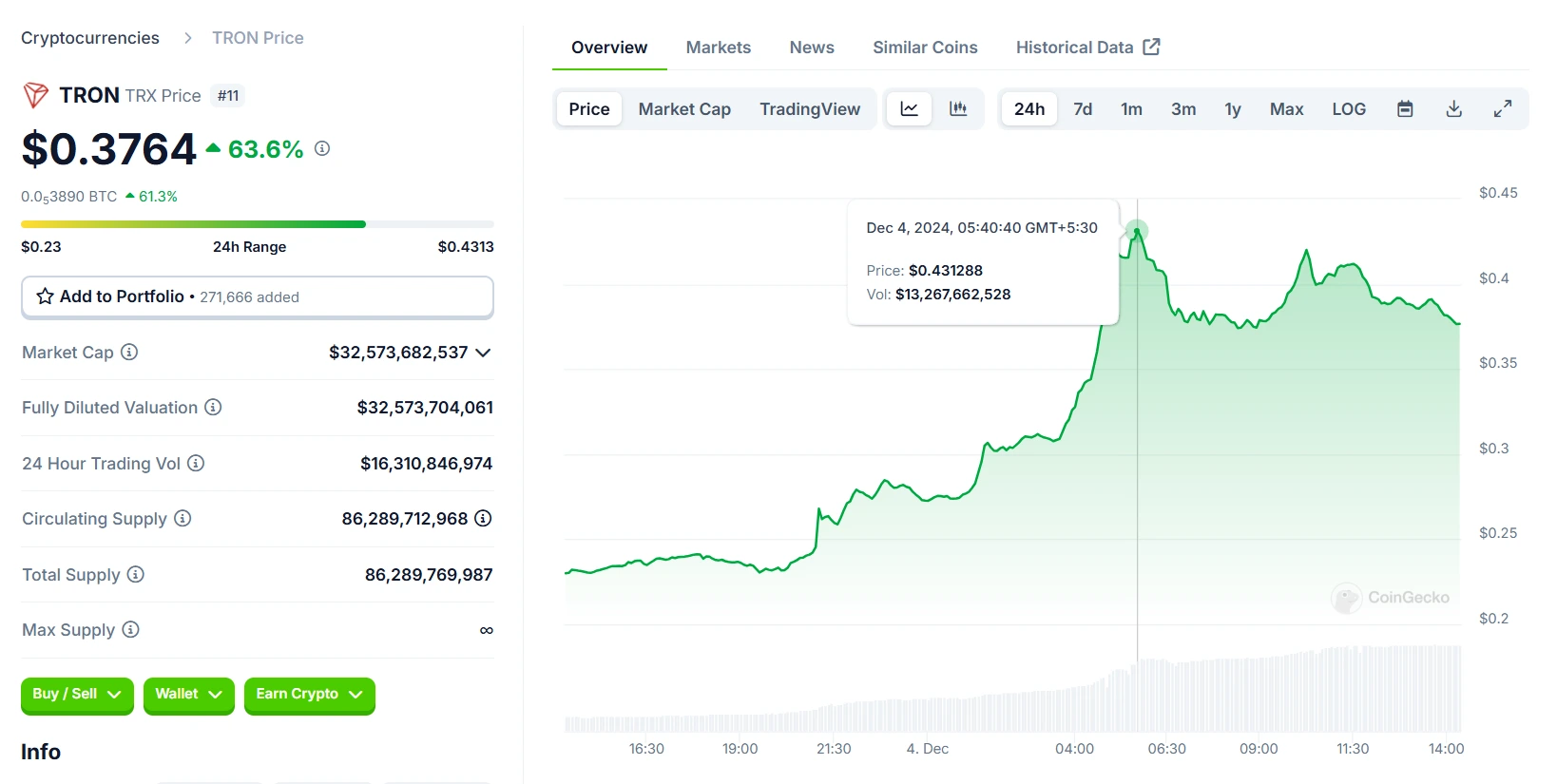Click the $0.45 price axis label
Image resolution: width=1557 pixels, height=784 pixels.
[x=1498, y=193]
